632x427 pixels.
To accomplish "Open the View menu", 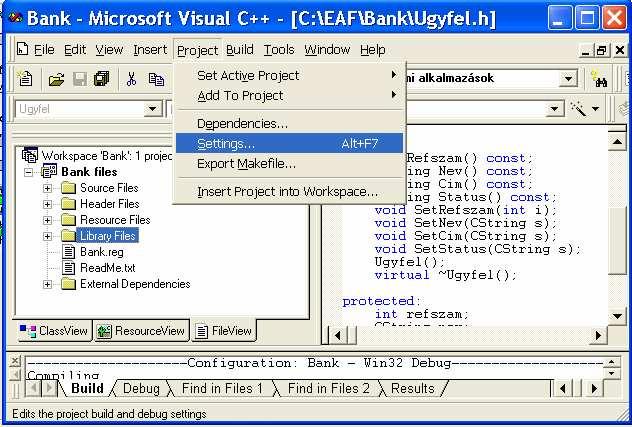I will click(109, 50).
